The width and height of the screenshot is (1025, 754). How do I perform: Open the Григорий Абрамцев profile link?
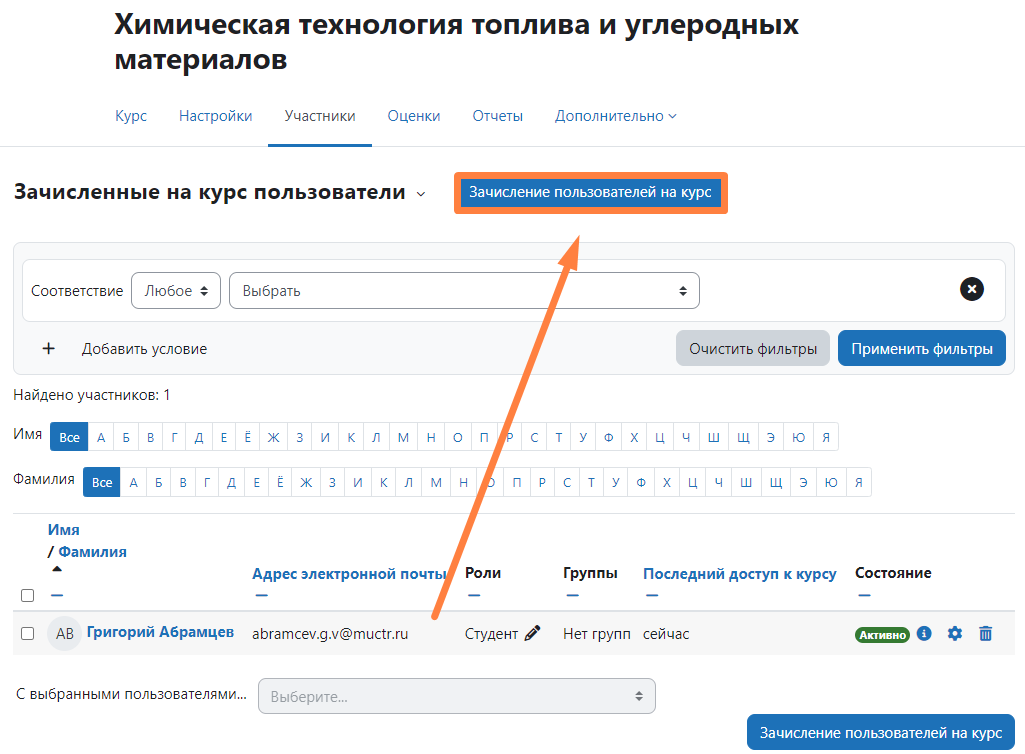click(x=160, y=632)
